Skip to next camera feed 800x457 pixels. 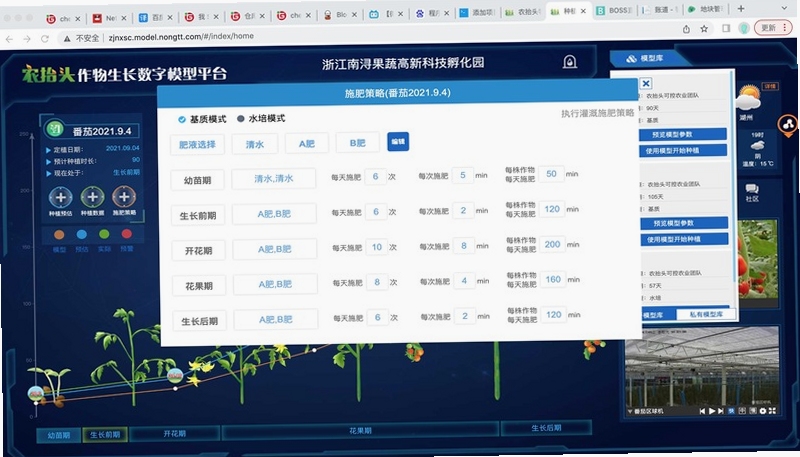point(720,411)
